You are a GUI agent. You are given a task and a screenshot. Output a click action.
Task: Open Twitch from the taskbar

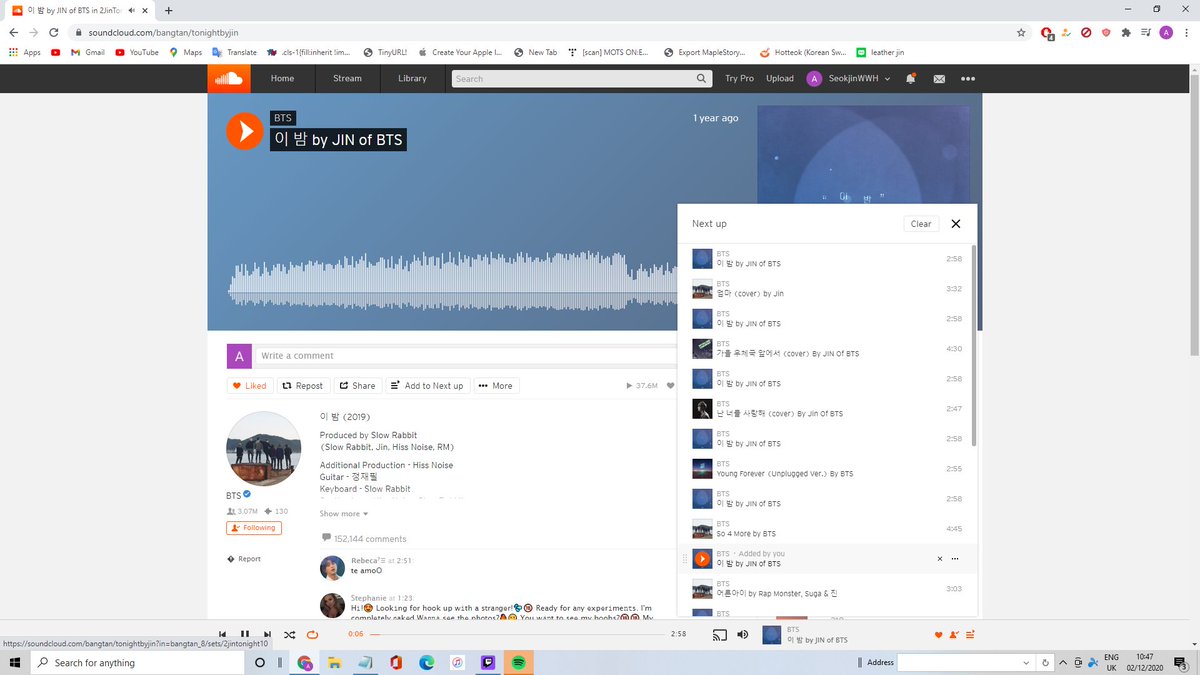point(488,662)
